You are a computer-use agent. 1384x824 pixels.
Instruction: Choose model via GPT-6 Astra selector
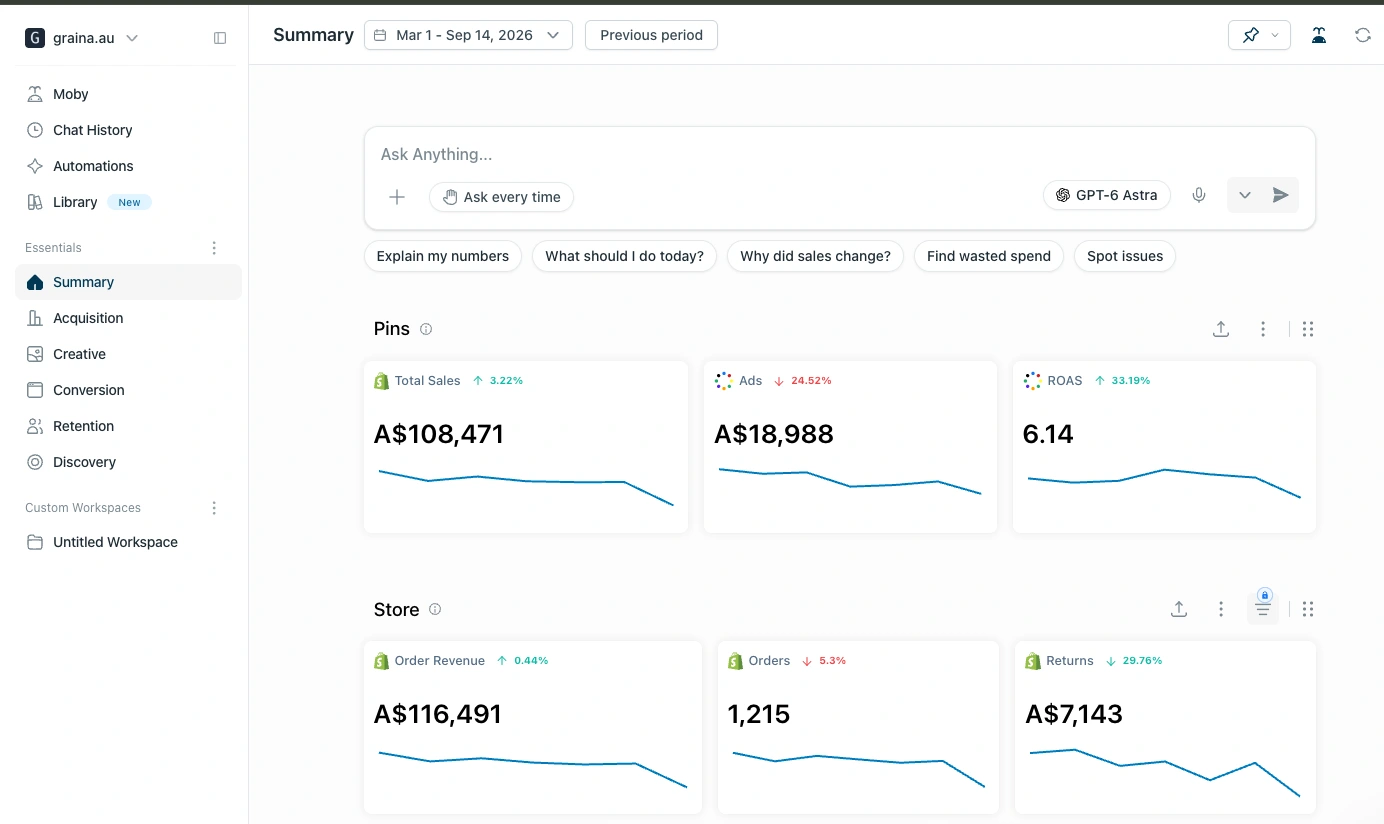[x=1107, y=195]
